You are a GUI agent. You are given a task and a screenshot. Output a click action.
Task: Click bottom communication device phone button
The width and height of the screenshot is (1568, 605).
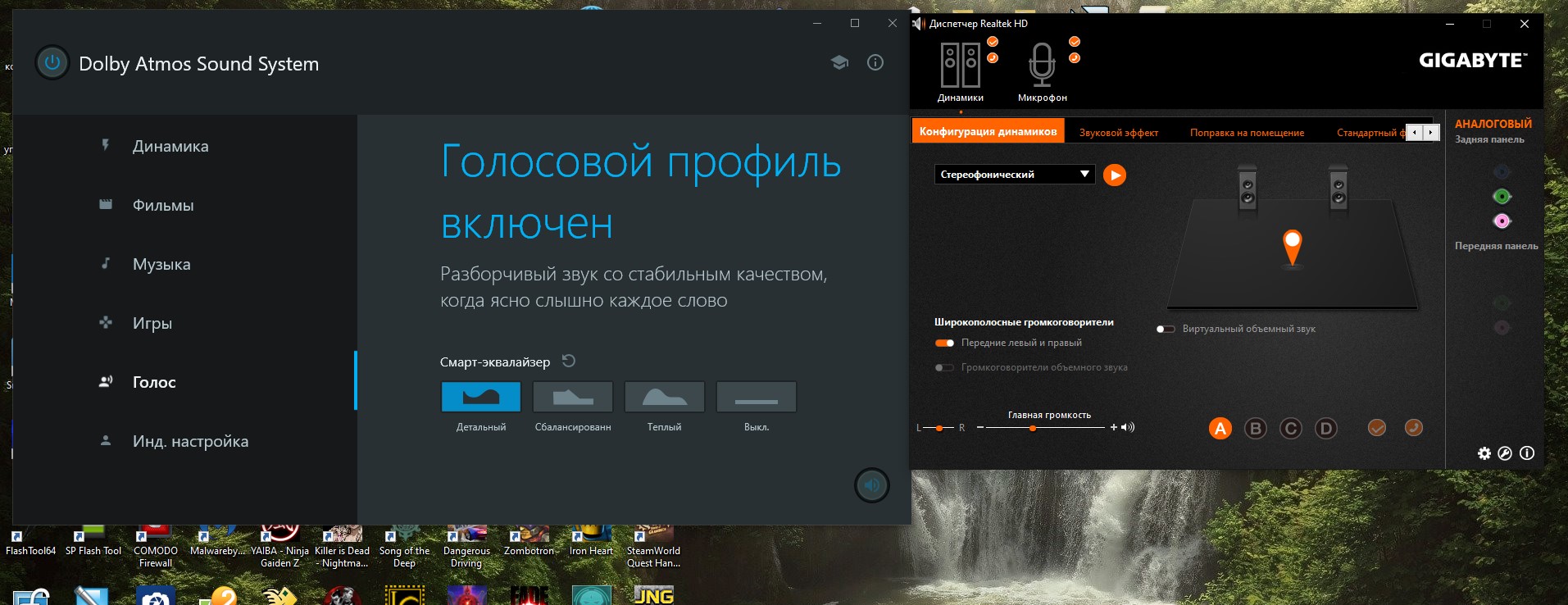(1414, 427)
